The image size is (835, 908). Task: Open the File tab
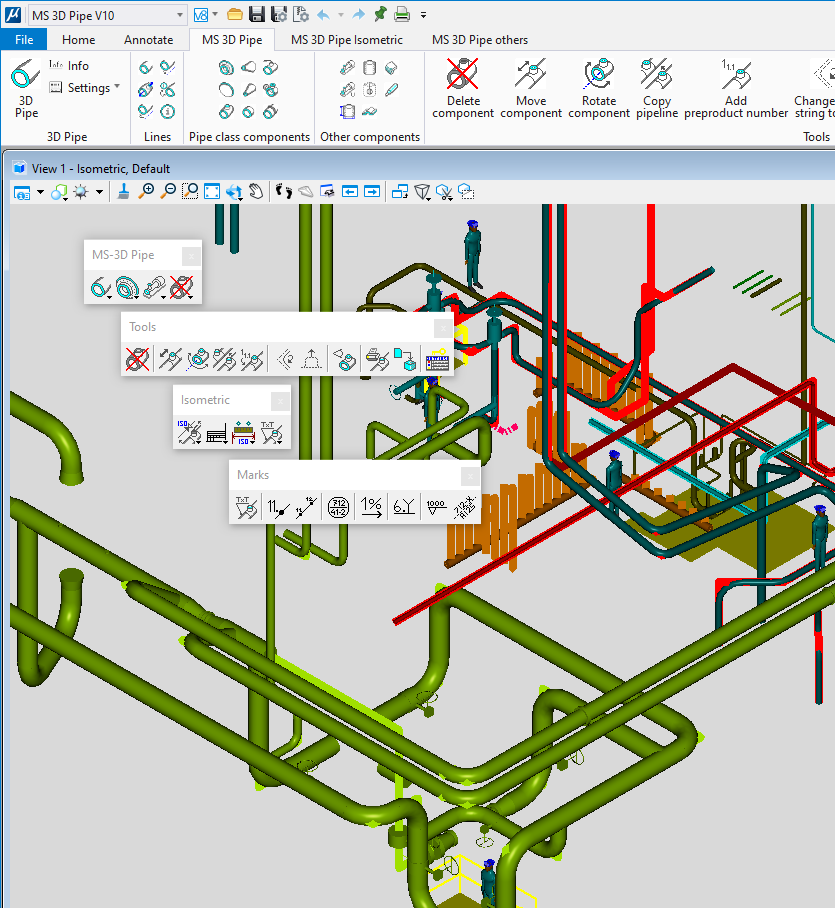24,39
